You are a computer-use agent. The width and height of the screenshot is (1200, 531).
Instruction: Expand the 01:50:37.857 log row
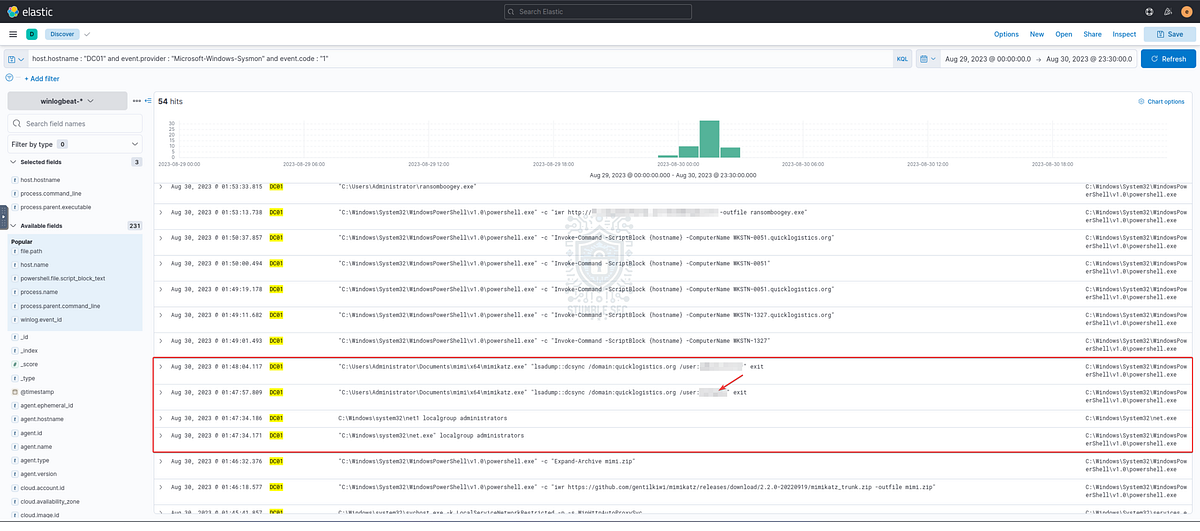161,238
